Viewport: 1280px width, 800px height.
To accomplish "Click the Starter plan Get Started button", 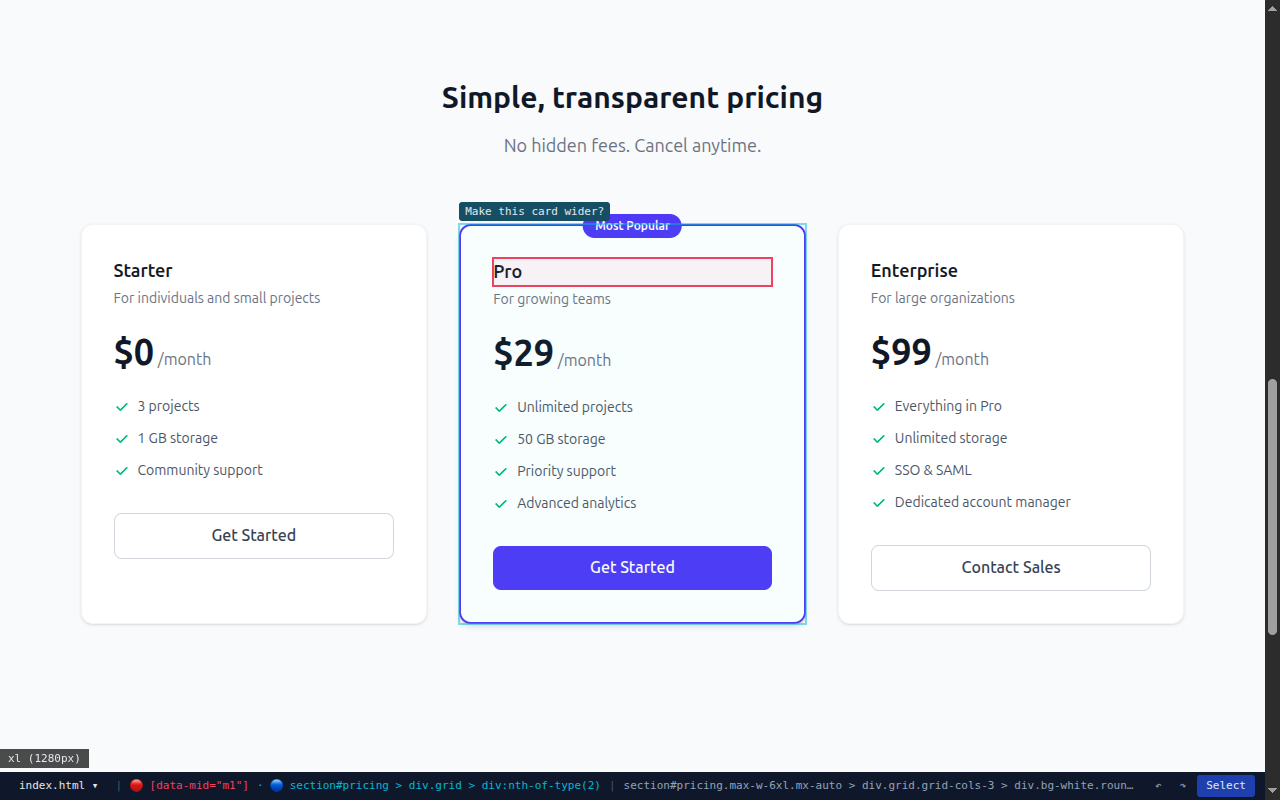I will point(254,536).
